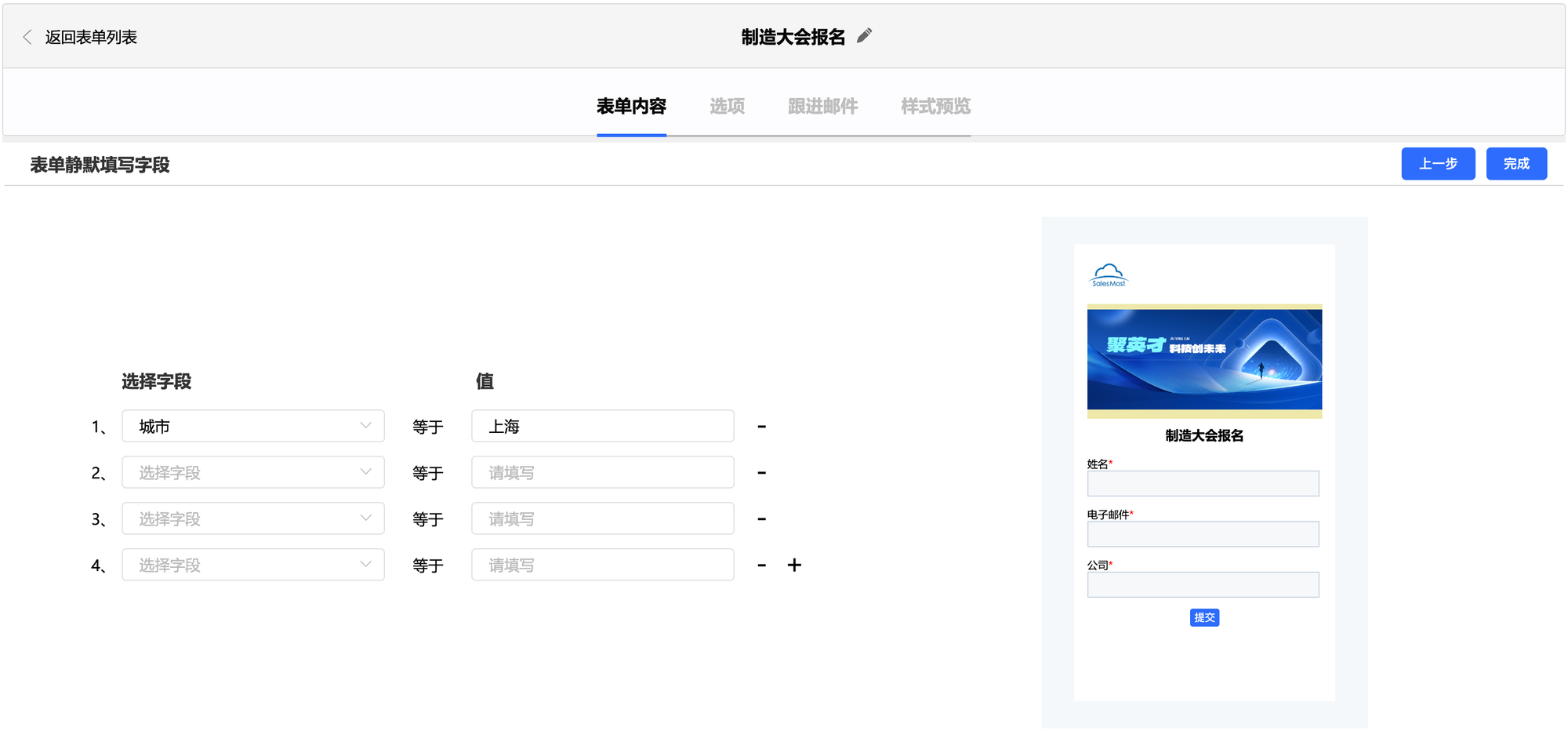
Task: Switch to the 选项 tab
Action: click(727, 106)
